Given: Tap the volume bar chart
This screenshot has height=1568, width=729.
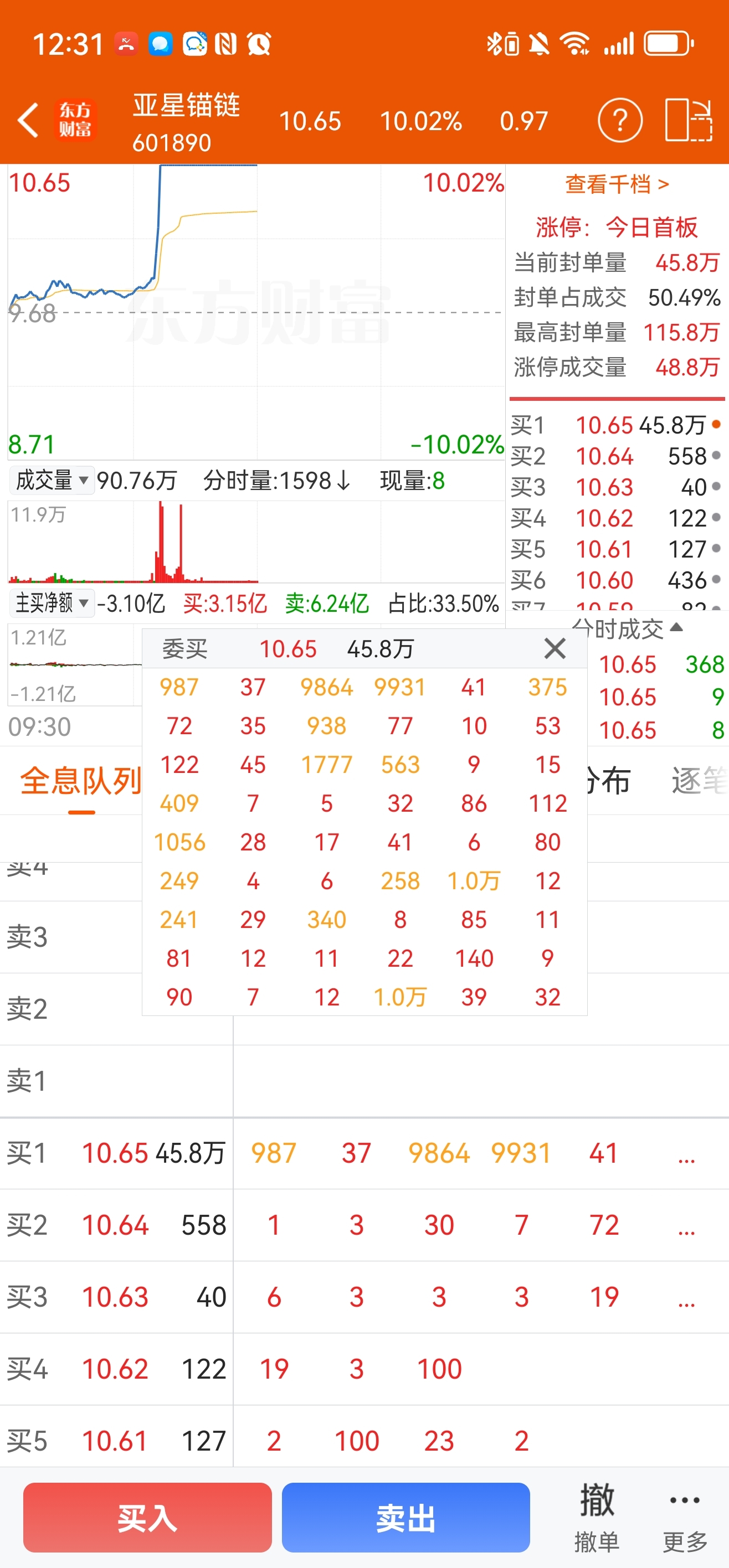Looking at the screenshot, I should pyautogui.click(x=256, y=541).
